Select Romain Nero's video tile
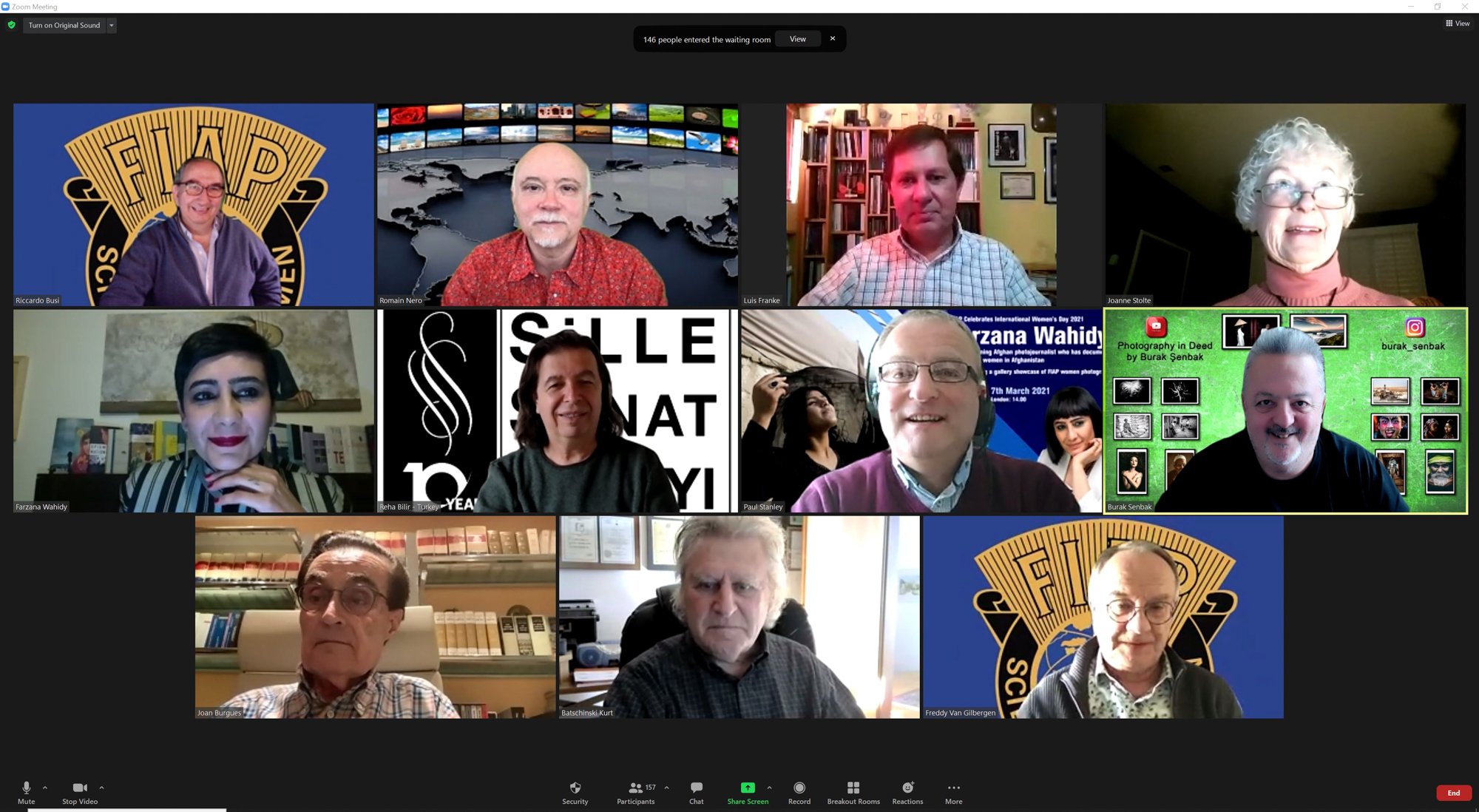Viewport: 1479px width, 812px height. pyautogui.click(x=558, y=205)
